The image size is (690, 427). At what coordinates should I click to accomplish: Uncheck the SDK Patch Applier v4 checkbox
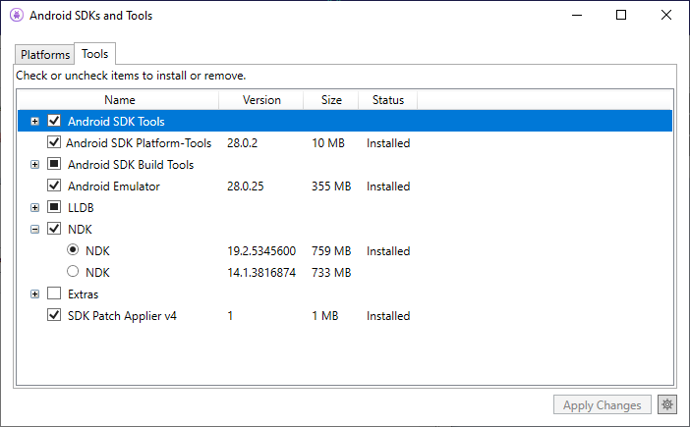tap(54, 315)
